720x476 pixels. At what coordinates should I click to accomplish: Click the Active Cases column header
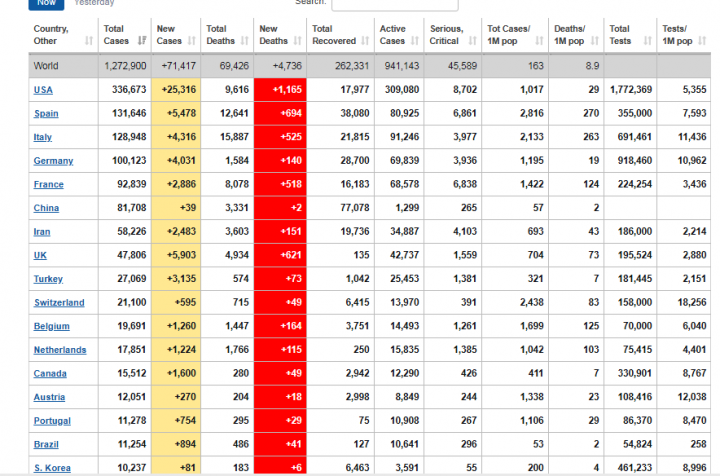pyautogui.click(x=399, y=35)
